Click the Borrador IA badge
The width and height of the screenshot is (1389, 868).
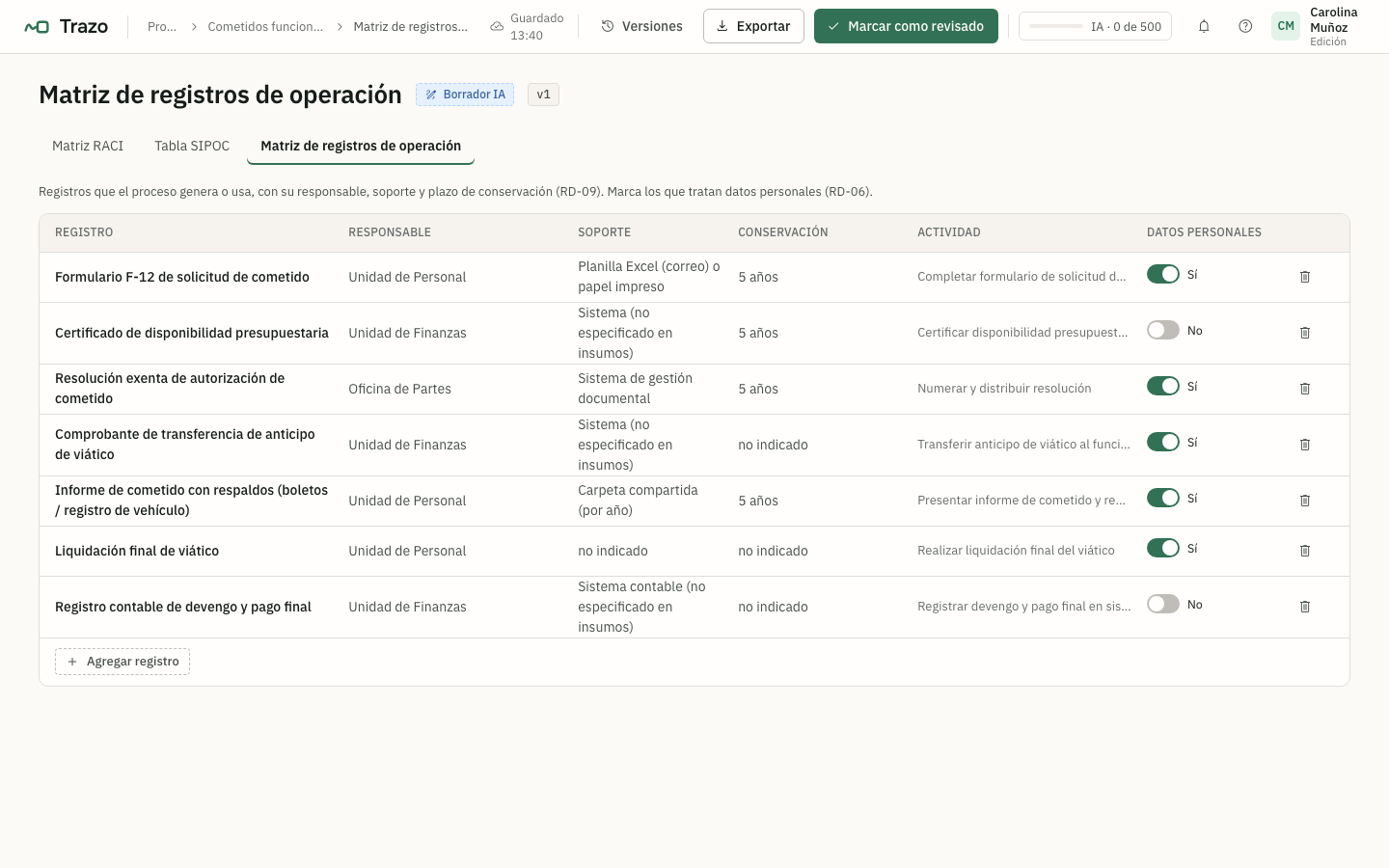465,95
